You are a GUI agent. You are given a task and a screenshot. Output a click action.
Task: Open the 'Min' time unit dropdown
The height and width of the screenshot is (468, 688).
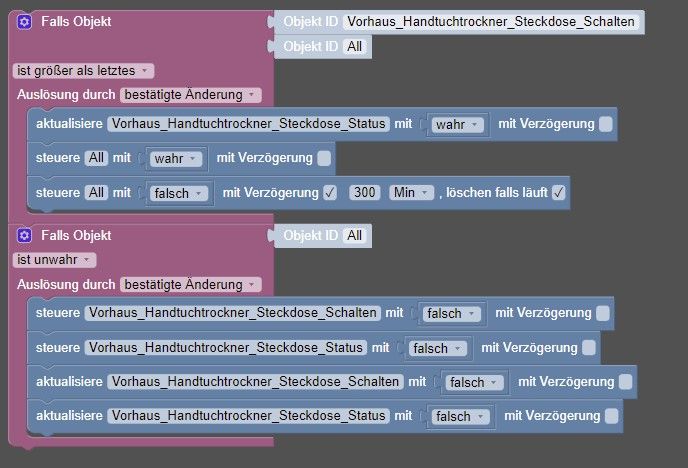(x=411, y=193)
